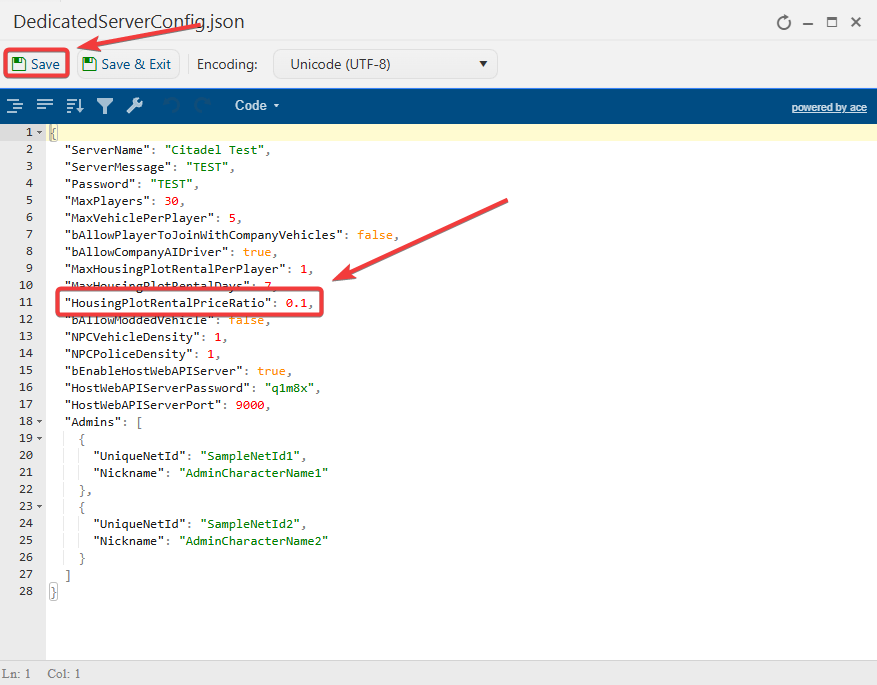Open the Code mode dropdown

click(x=257, y=105)
